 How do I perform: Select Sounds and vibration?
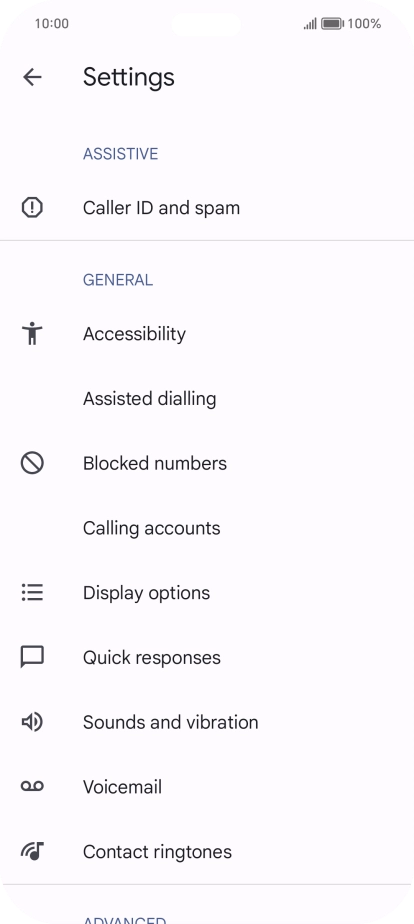207,722
